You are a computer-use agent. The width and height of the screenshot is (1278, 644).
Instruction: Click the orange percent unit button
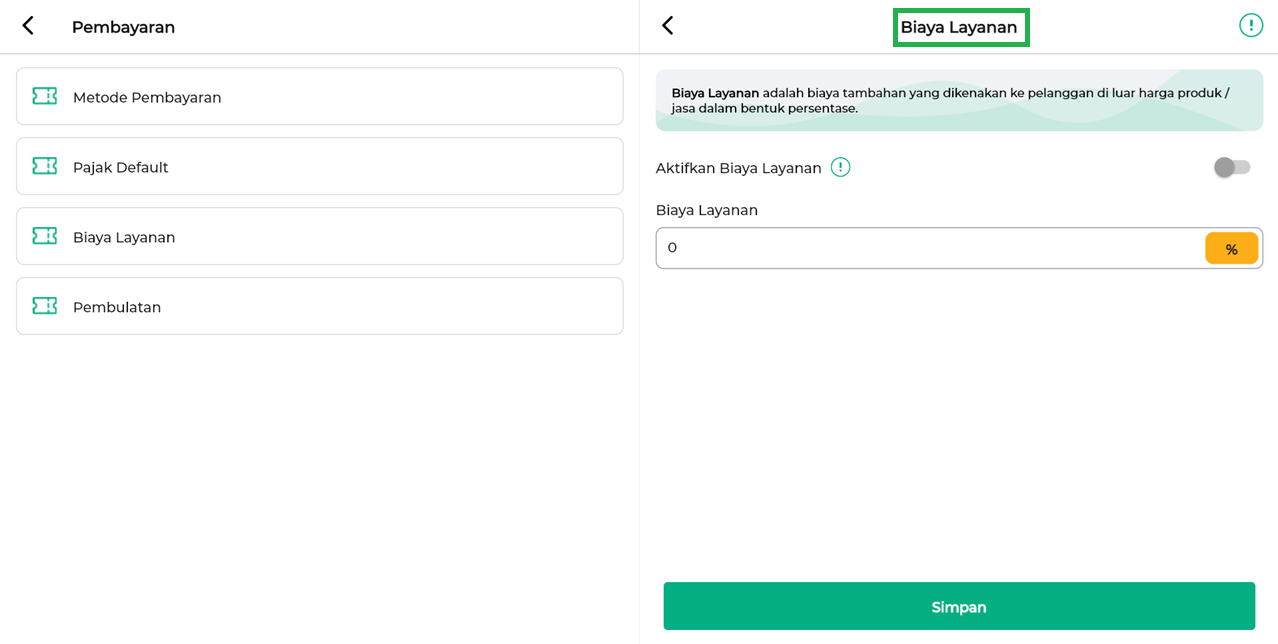click(1231, 249)
